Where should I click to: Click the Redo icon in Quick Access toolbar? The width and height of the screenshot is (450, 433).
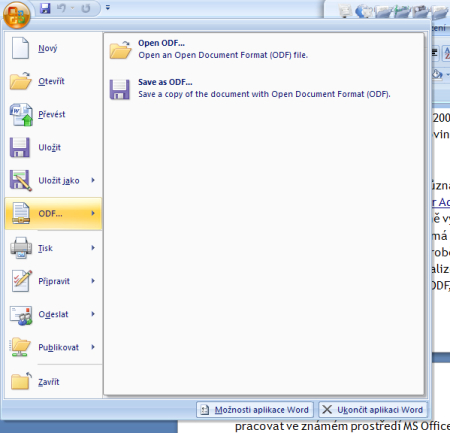(86, 8)
